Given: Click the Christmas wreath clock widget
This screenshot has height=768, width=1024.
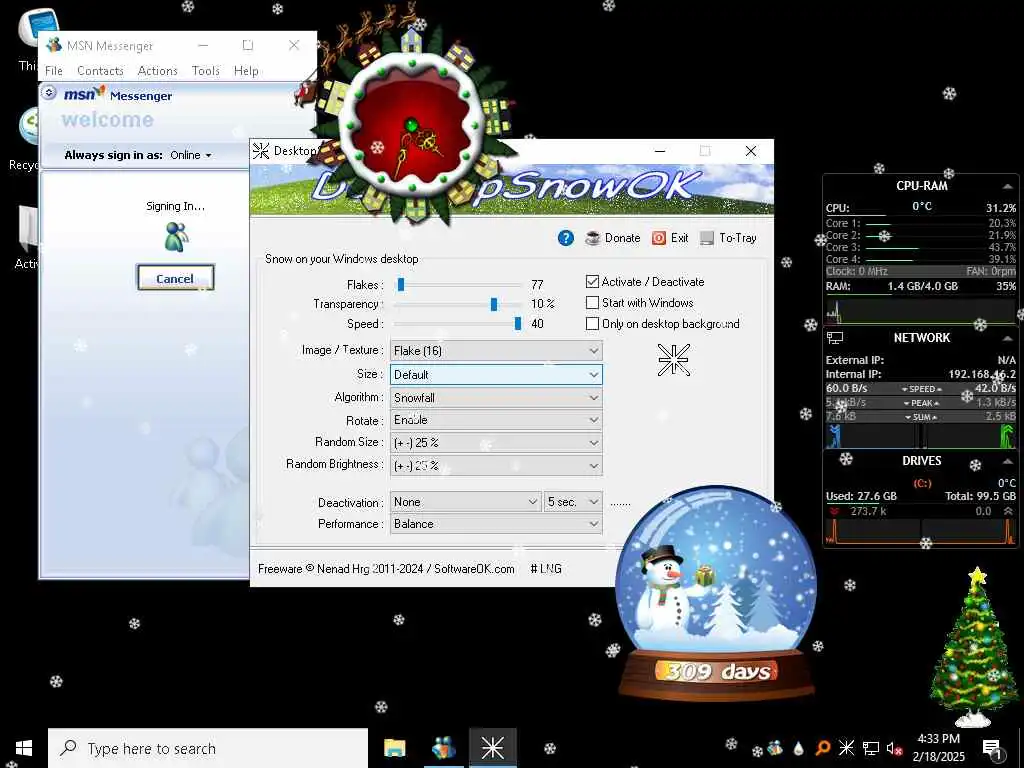Looking at the screenshot, I should click(x=412, y=124).
